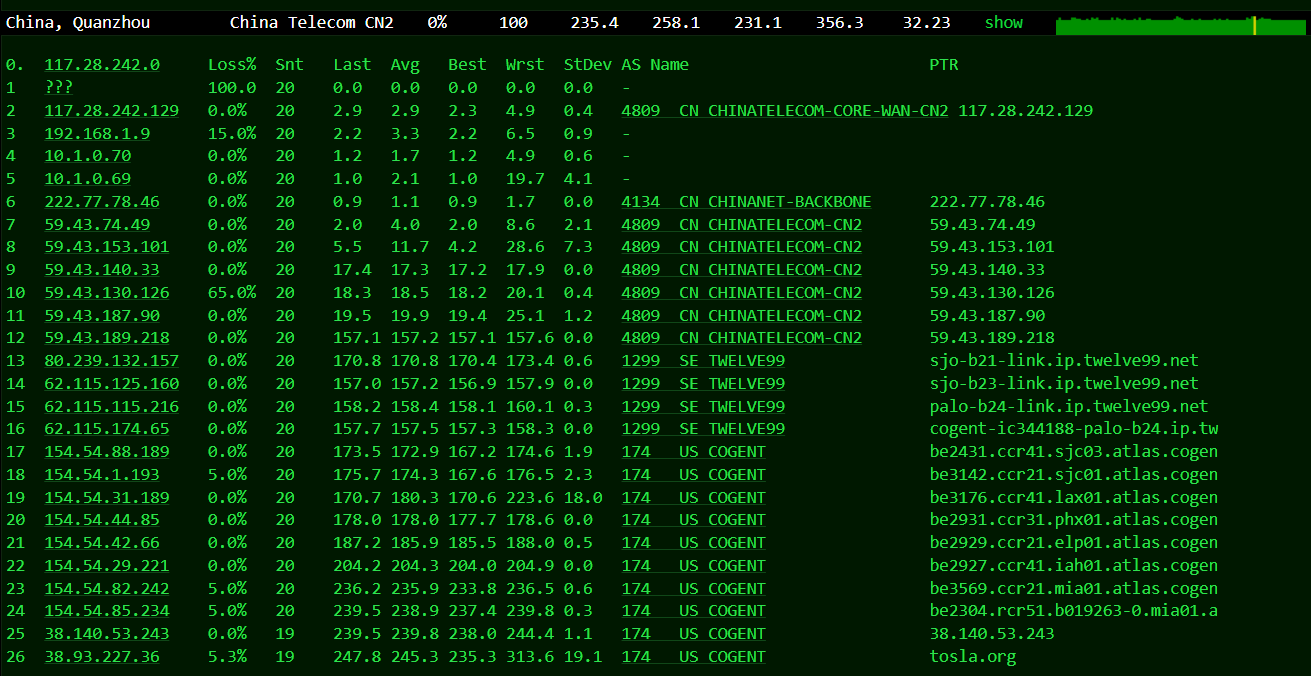Click PTR 'palo-b24-link.ip.twelve99.net'

[x=1069, y=406]
